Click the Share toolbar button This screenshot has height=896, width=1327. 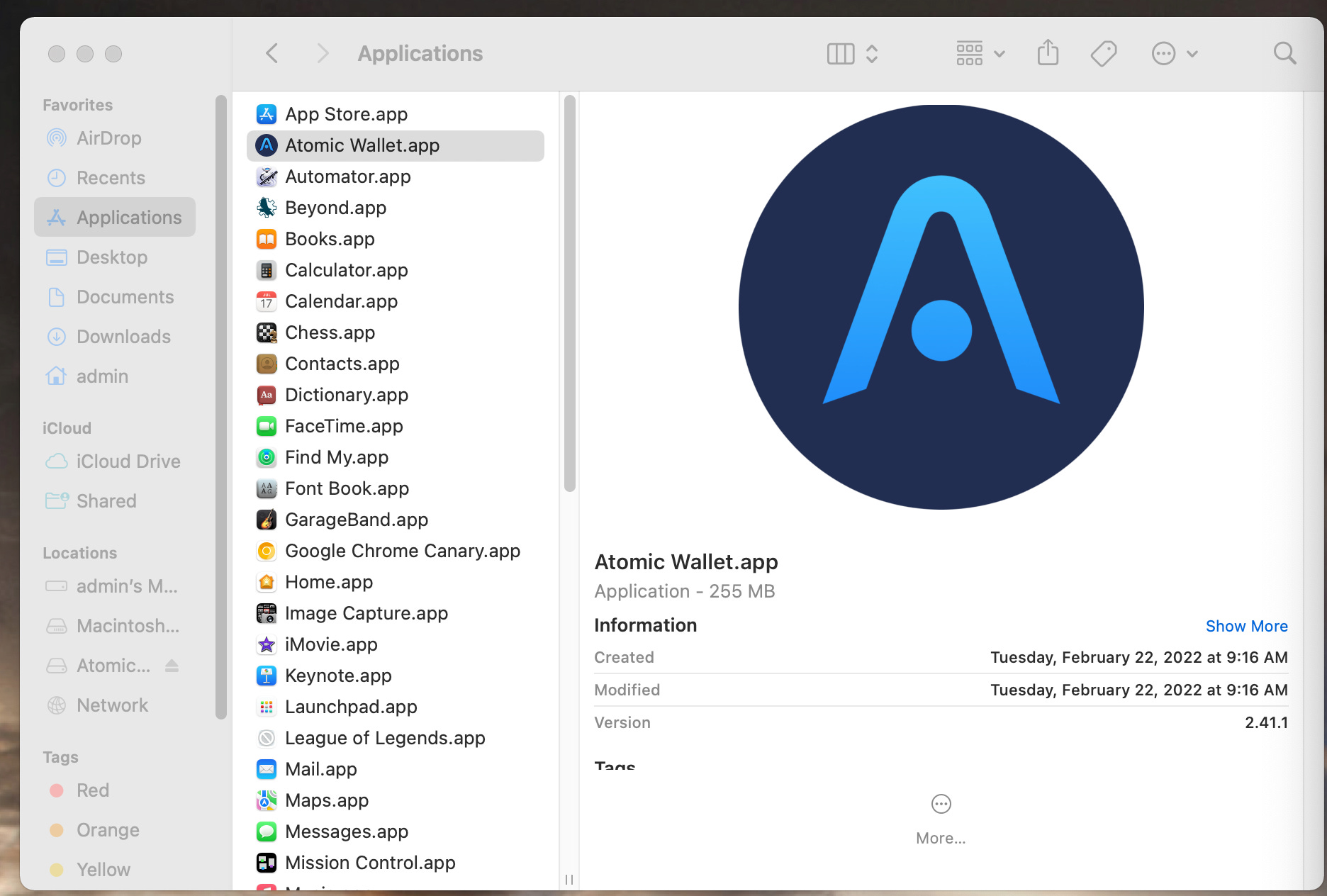1048,53
